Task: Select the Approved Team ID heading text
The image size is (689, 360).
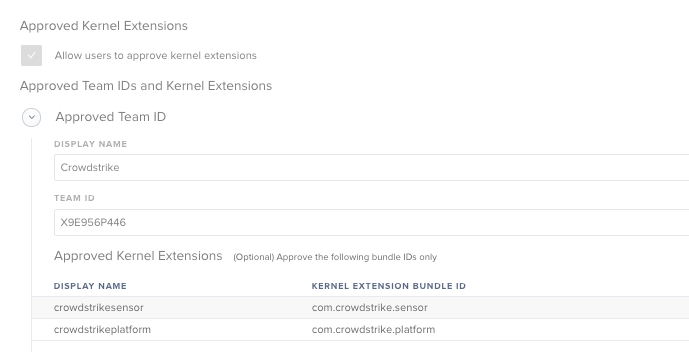Action: 111,117
